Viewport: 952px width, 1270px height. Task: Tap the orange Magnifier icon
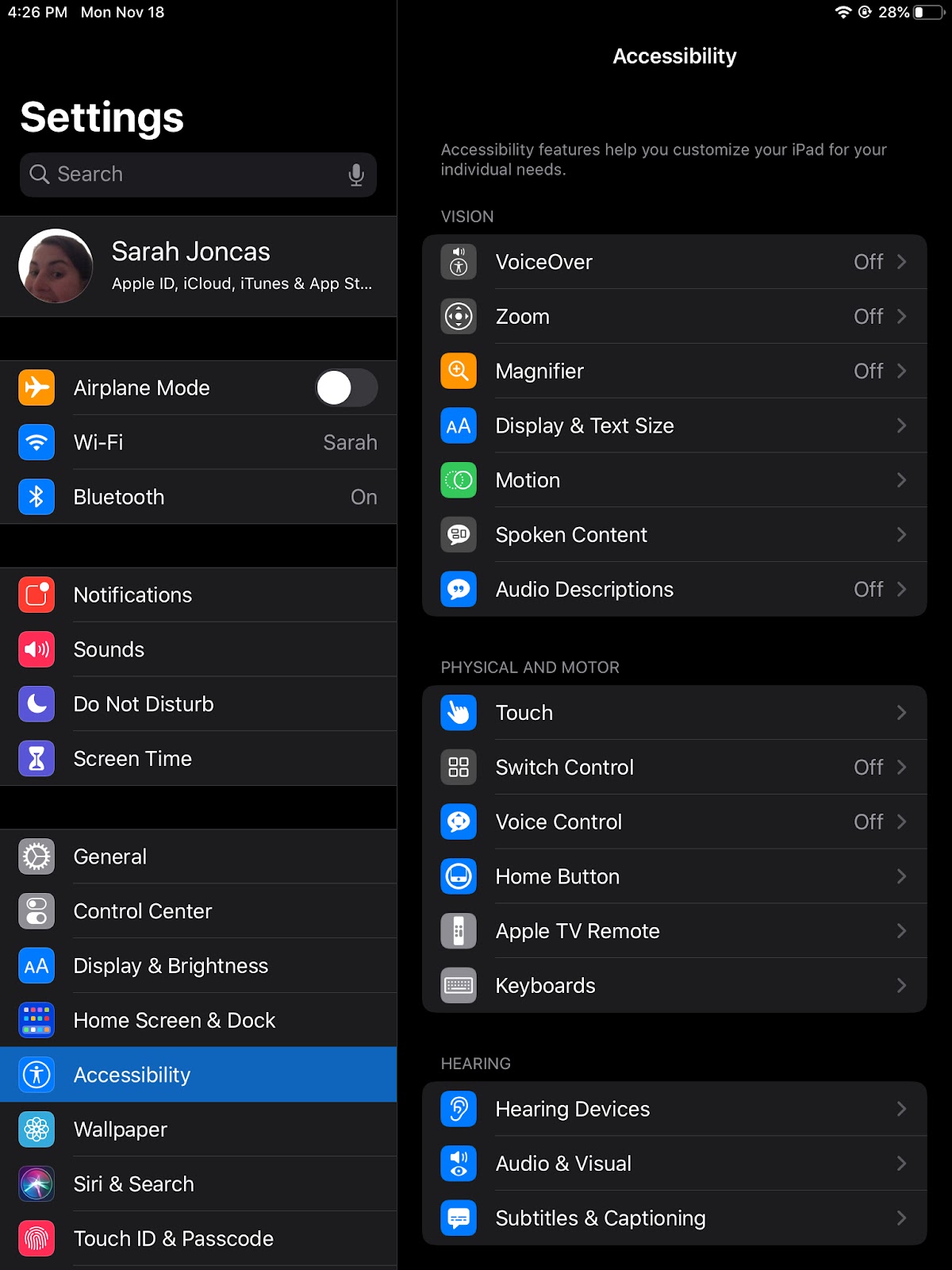459,371
